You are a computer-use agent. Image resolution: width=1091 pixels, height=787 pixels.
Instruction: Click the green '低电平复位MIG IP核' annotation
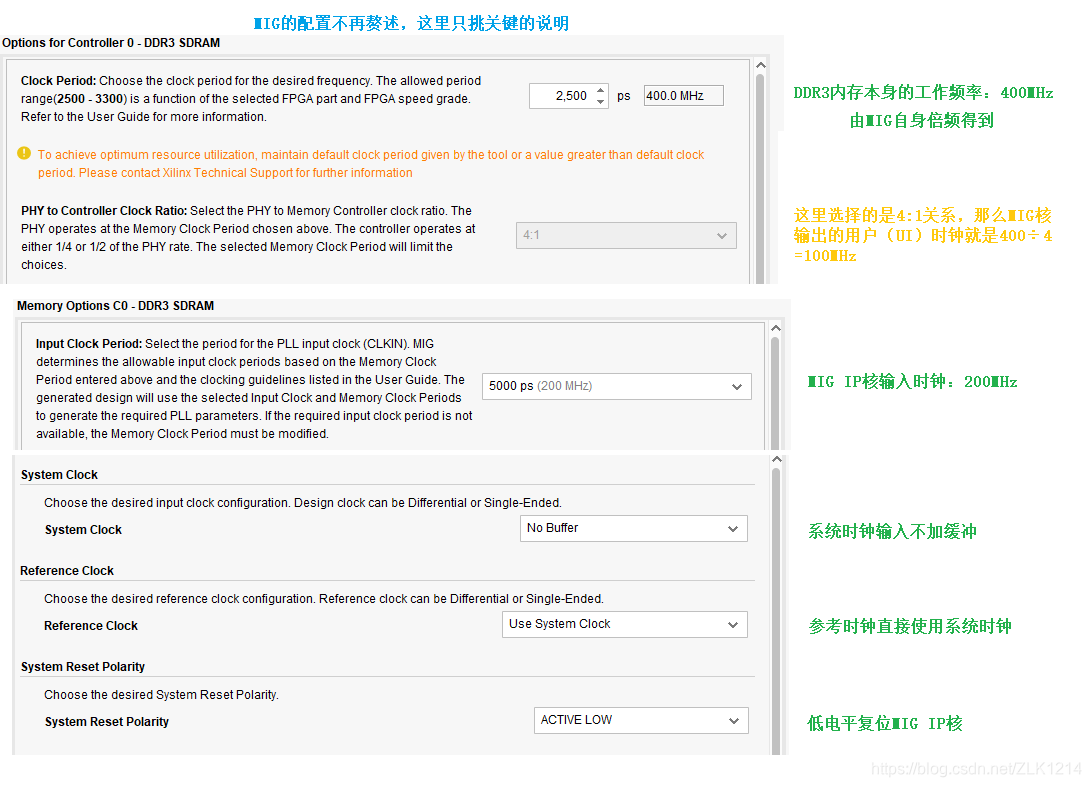pyautogui.click(x=885, y=724)
